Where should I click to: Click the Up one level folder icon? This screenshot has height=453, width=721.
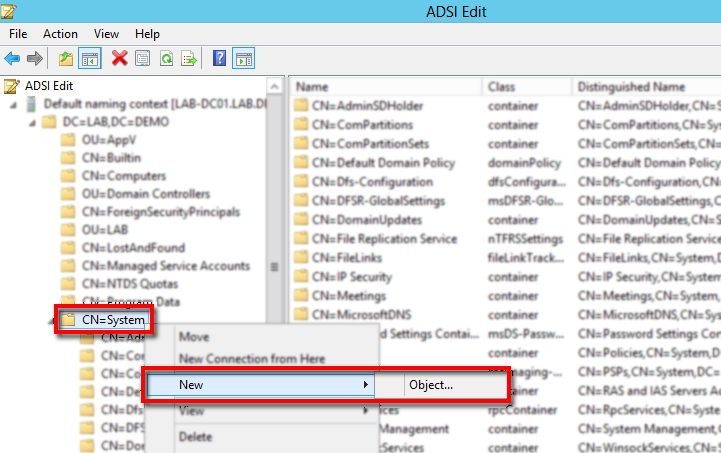(x=66, y=59)
